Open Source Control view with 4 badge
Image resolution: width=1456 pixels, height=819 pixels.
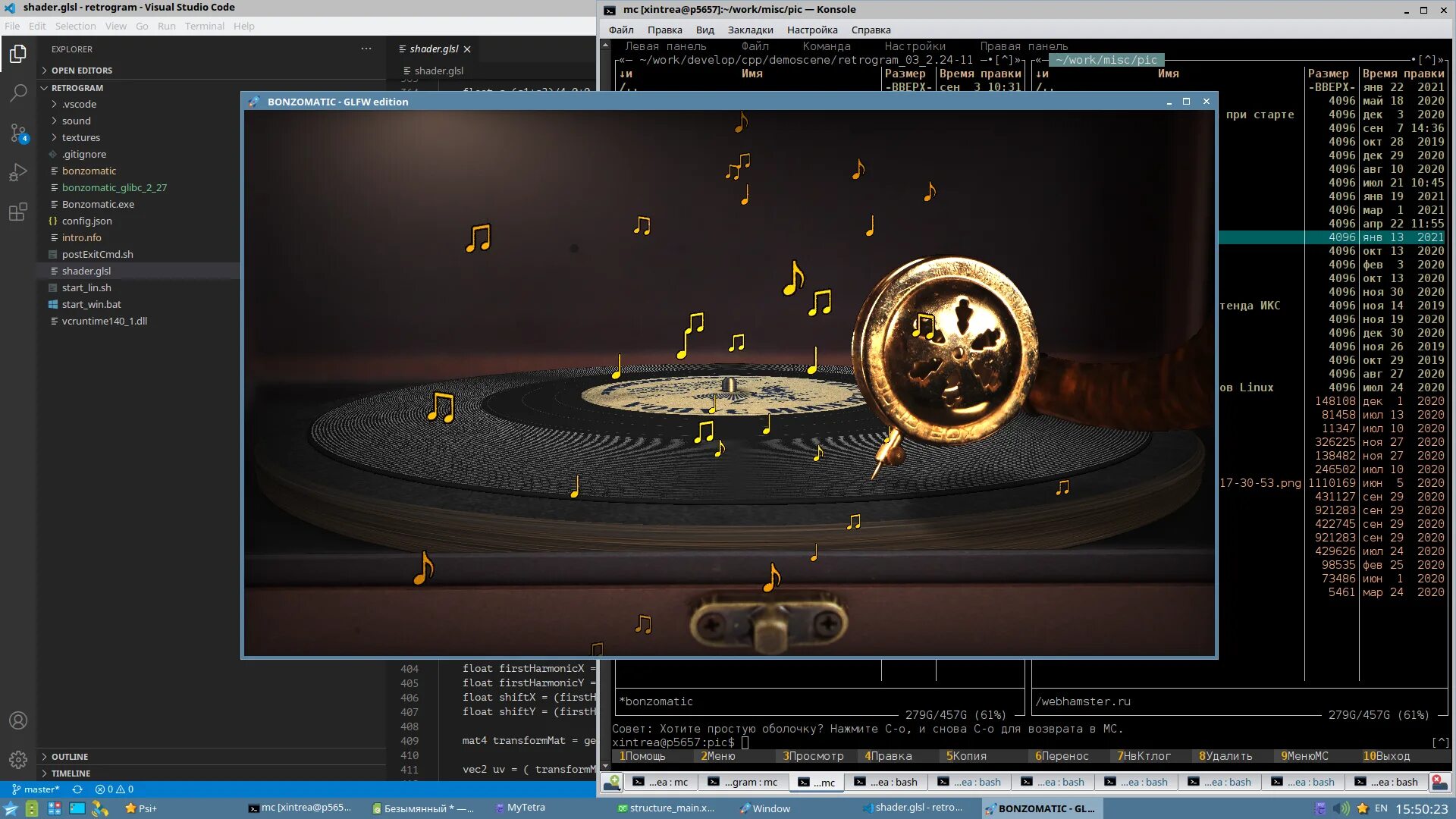tap(18, 133)
